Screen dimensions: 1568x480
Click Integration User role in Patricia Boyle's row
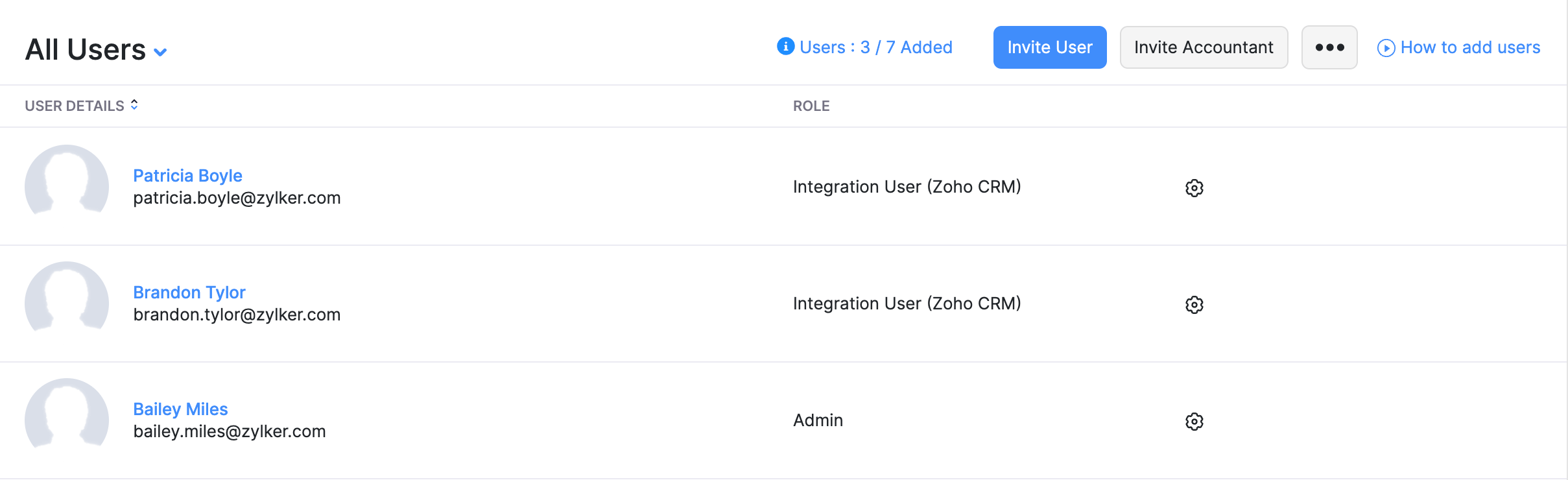click(x=907, y=187)
